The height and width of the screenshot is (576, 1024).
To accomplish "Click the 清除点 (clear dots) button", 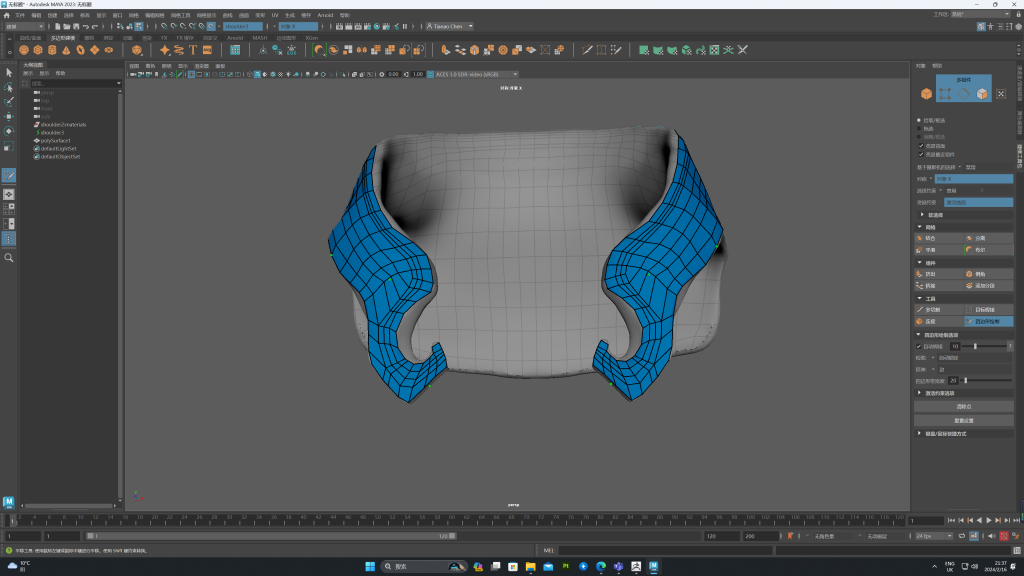I will 964,406.
